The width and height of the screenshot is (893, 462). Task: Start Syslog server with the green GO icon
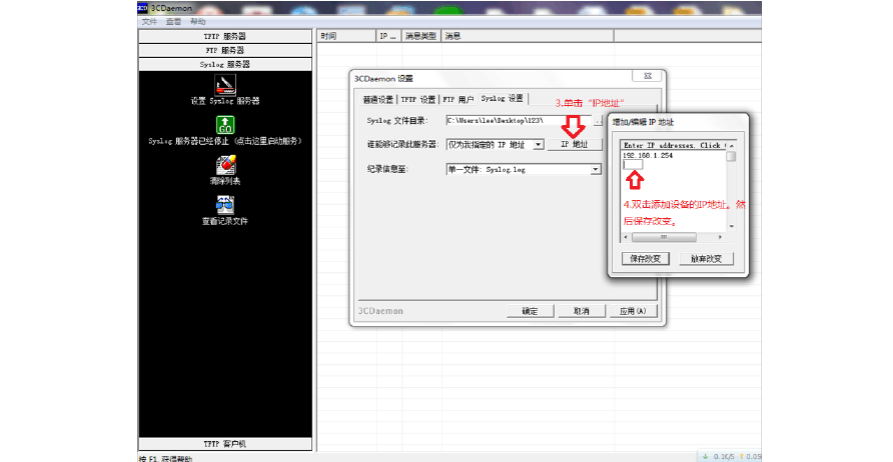225,125
